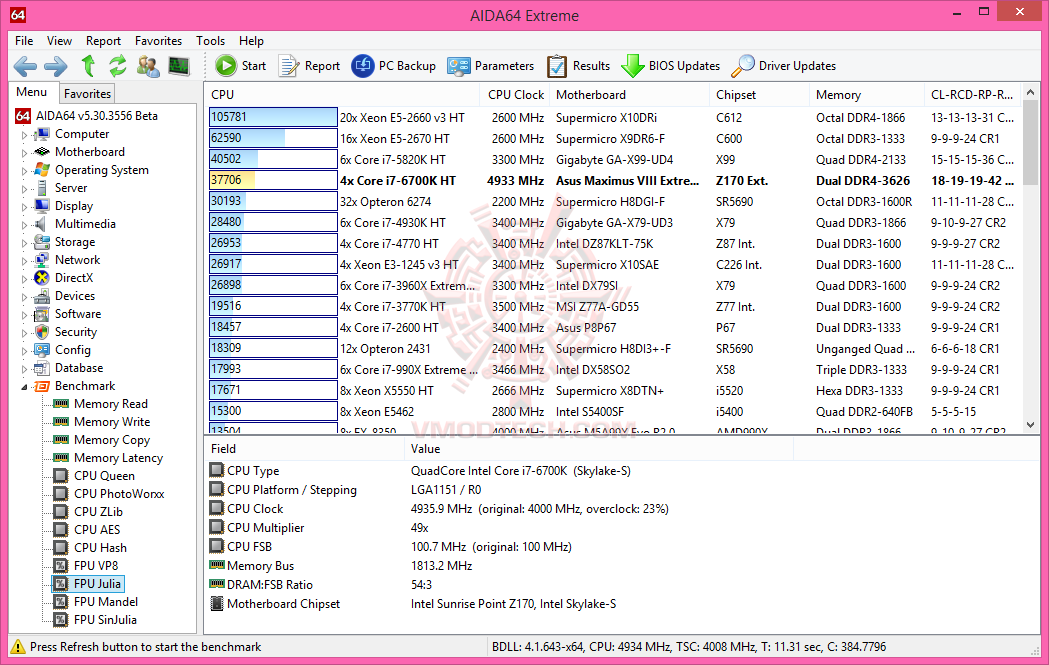This screenshot has height=665, width=1049.
Task: Open the monitor graph toolbar icon
Action: pos(179,66)
